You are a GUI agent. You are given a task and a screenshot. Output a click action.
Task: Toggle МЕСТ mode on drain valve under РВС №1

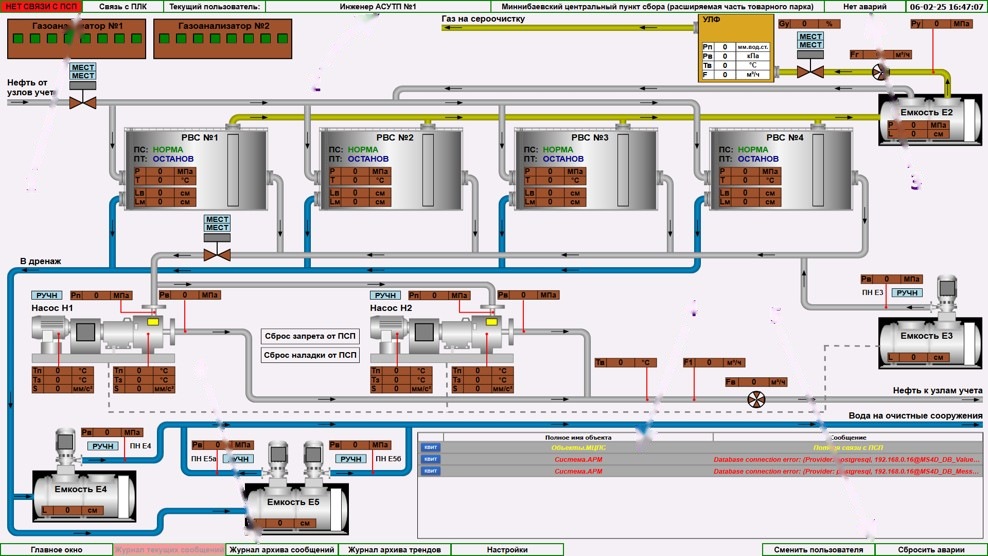pos(217,223)
